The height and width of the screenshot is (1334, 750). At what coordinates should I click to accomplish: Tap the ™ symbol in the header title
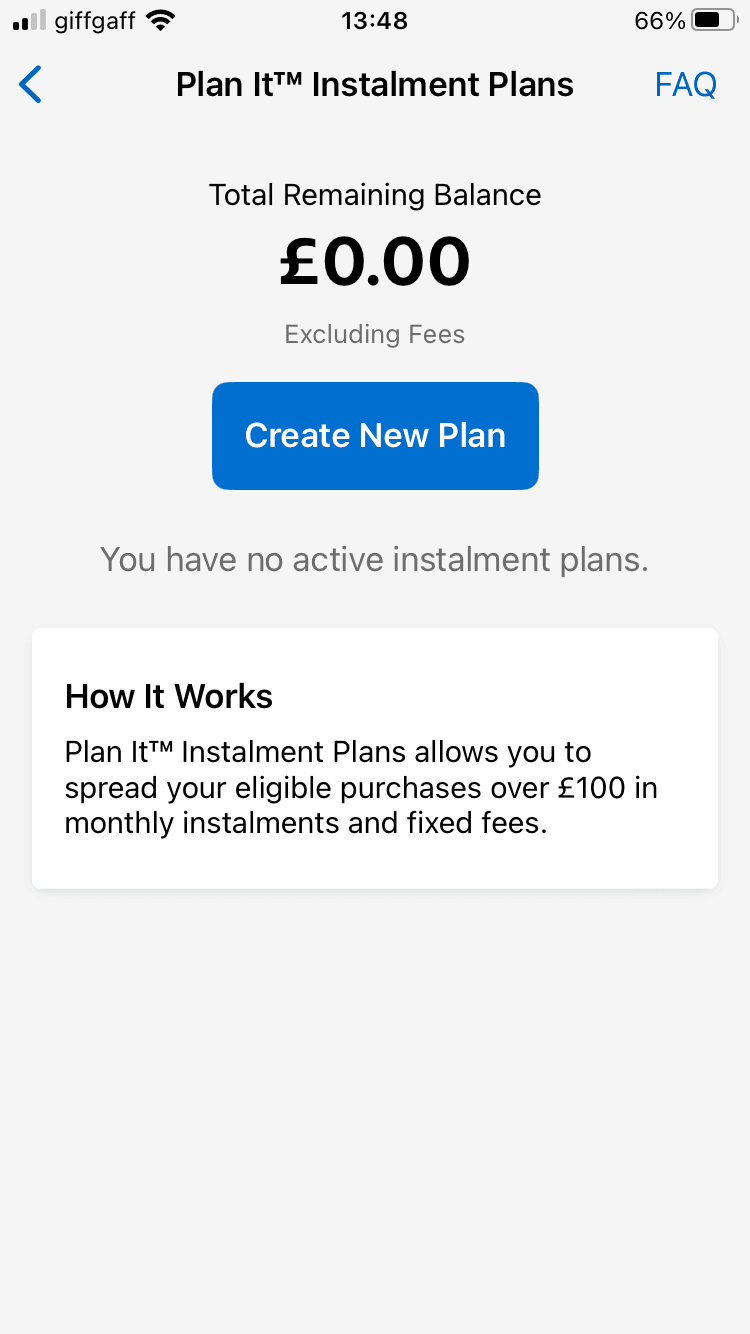(x=291, y=78)
